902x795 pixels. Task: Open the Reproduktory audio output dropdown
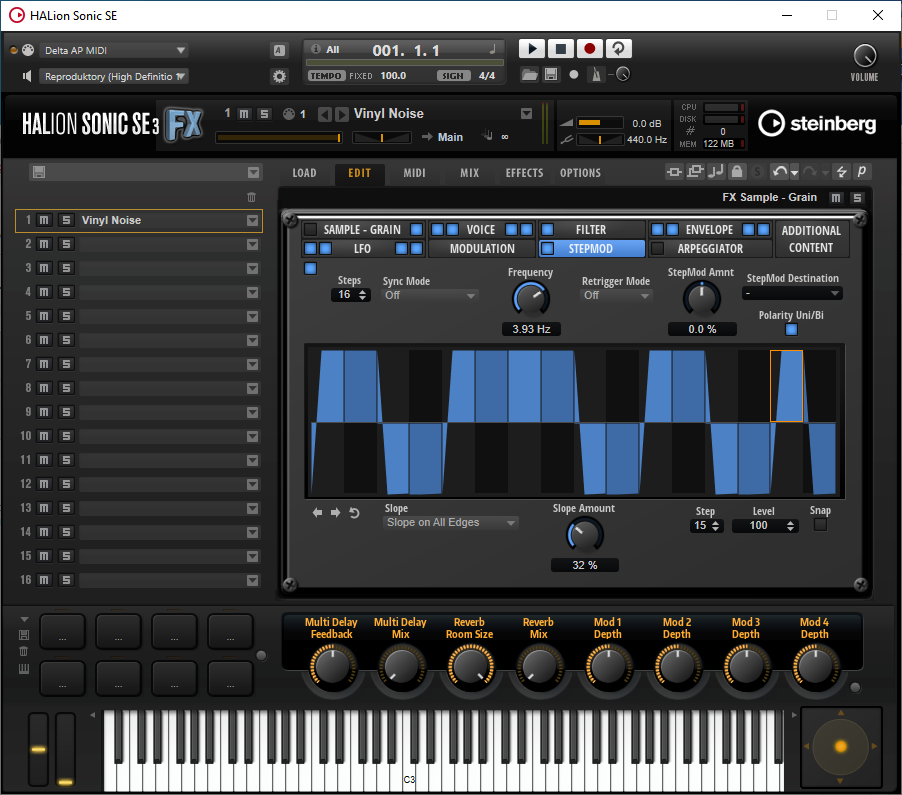point(113,77)
